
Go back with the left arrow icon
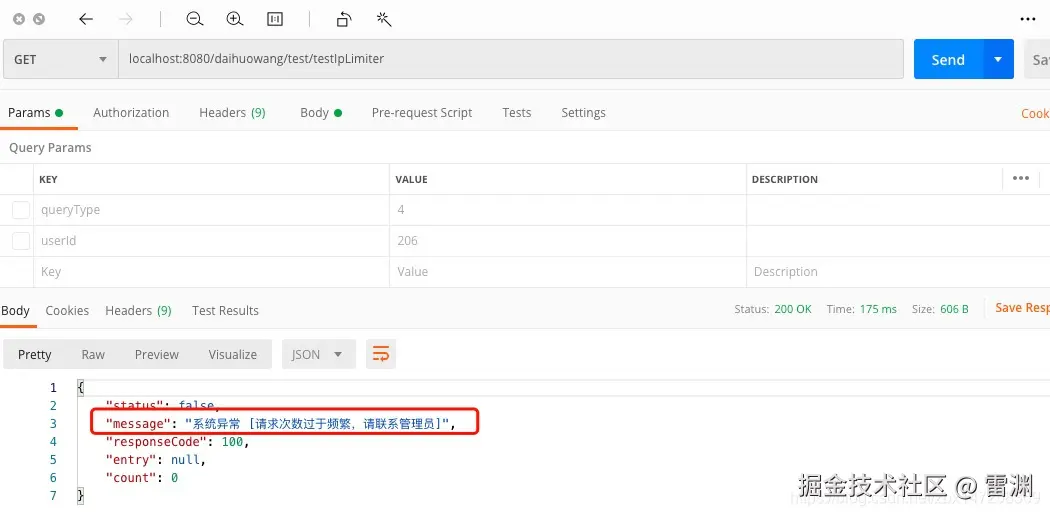[86, 19]
